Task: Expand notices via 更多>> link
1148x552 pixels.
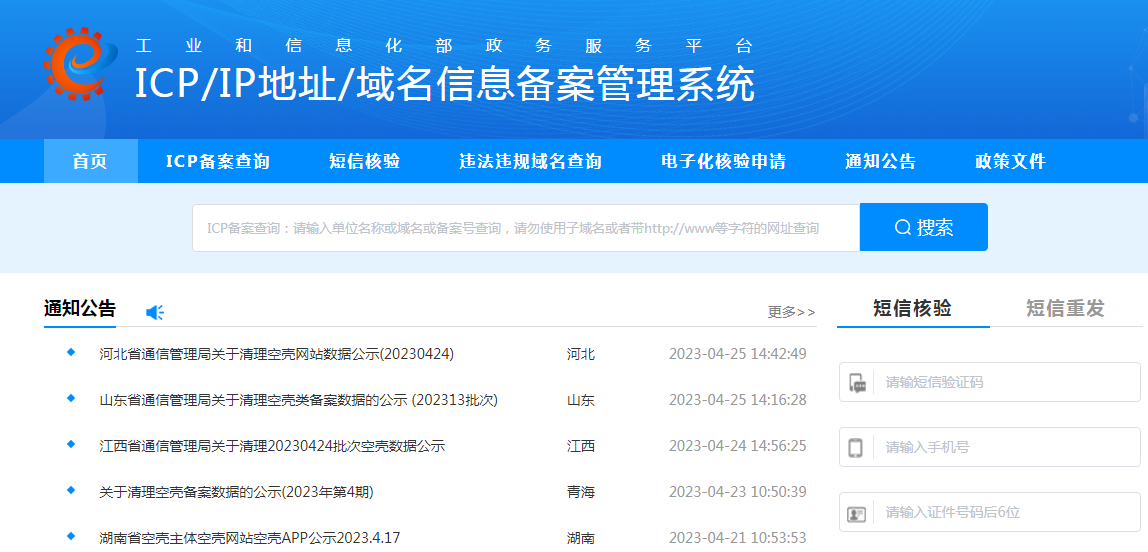Action: 791,312
